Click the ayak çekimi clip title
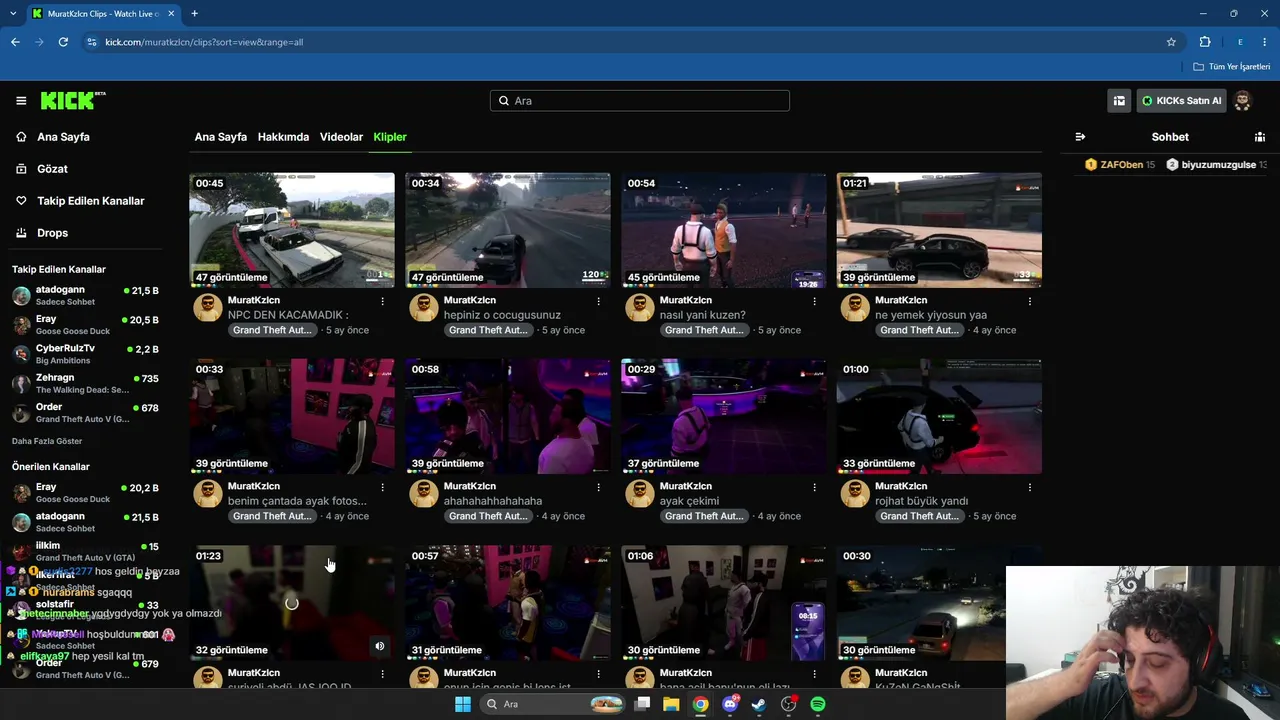The height and width of the screenshot is (720, 1280). point(689,501)
